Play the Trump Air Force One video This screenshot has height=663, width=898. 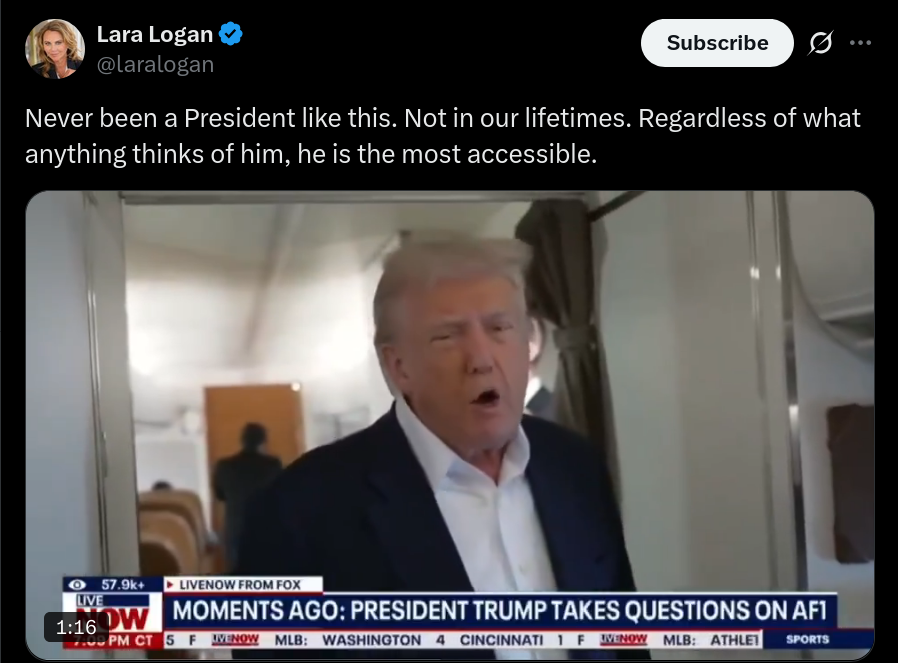coord(450,425)
